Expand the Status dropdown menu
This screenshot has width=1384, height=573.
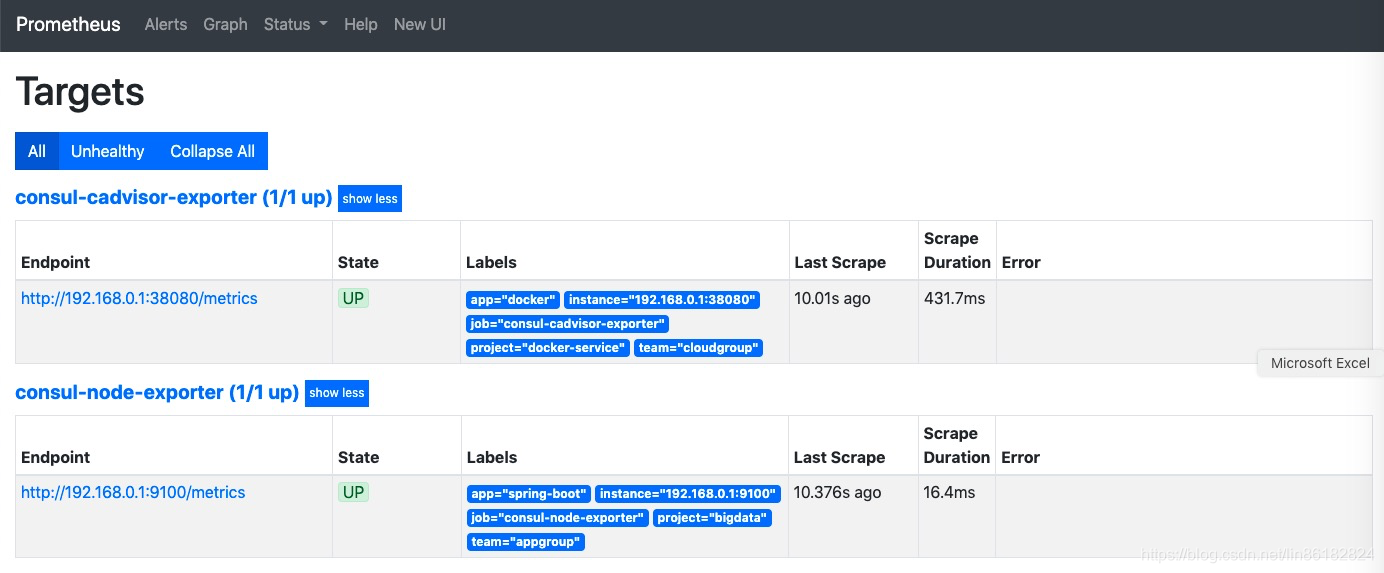coord(295,24)
